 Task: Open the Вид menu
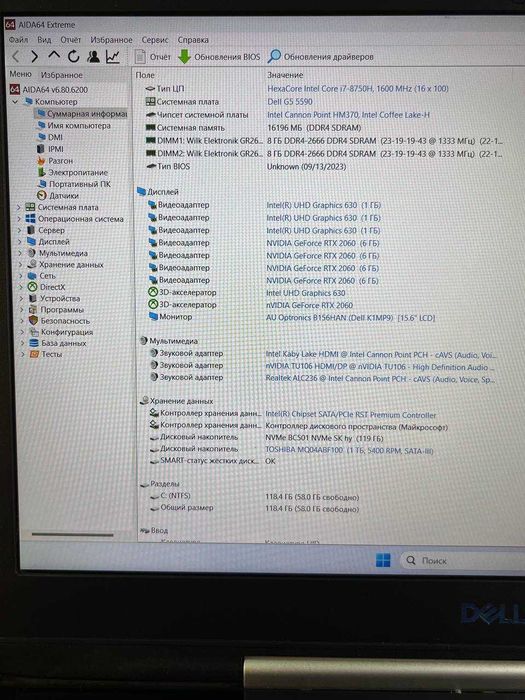coord(44,40)
